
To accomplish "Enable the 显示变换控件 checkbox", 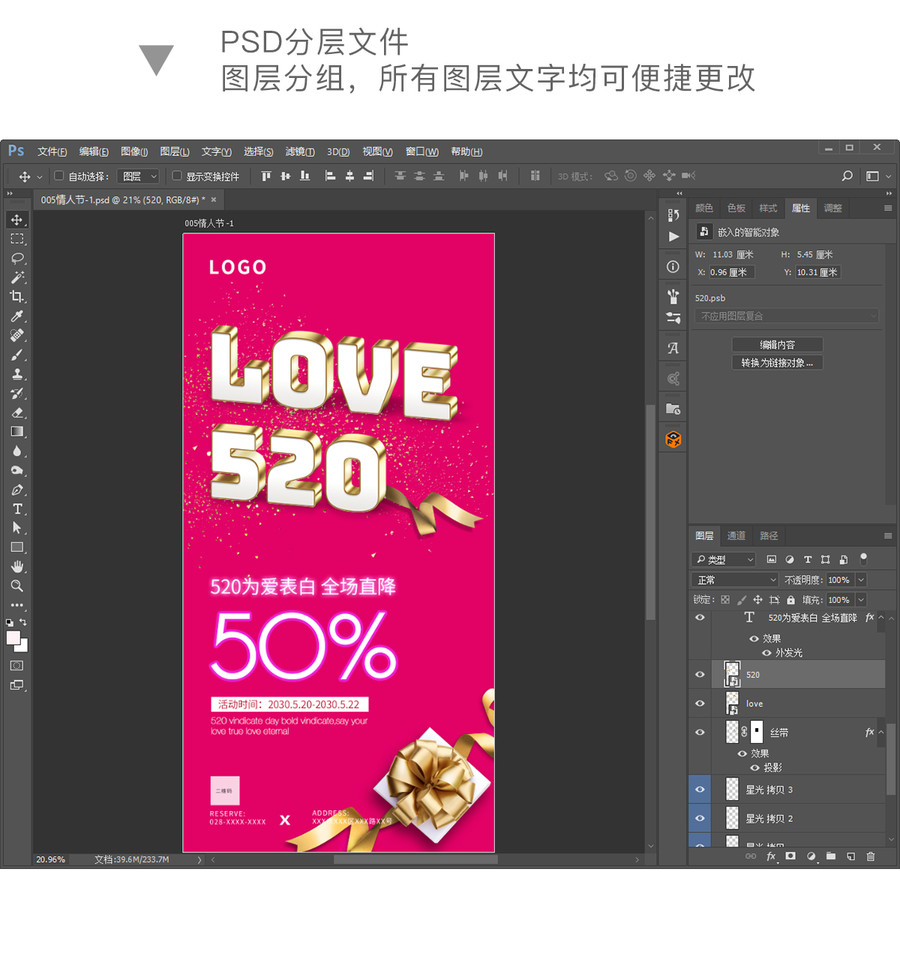I will tap(177, 176).
